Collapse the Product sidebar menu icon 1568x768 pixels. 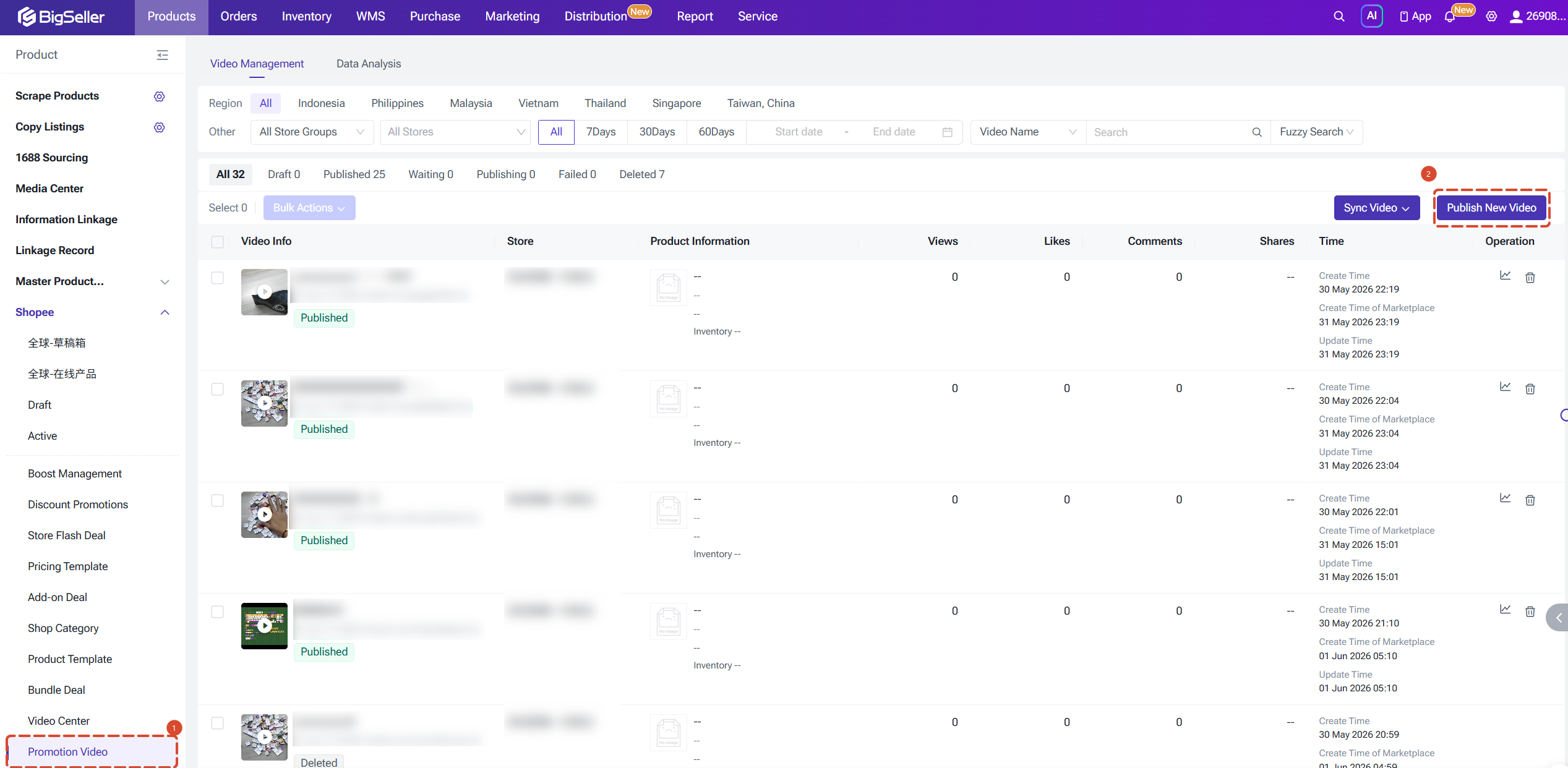click(163, 54)
